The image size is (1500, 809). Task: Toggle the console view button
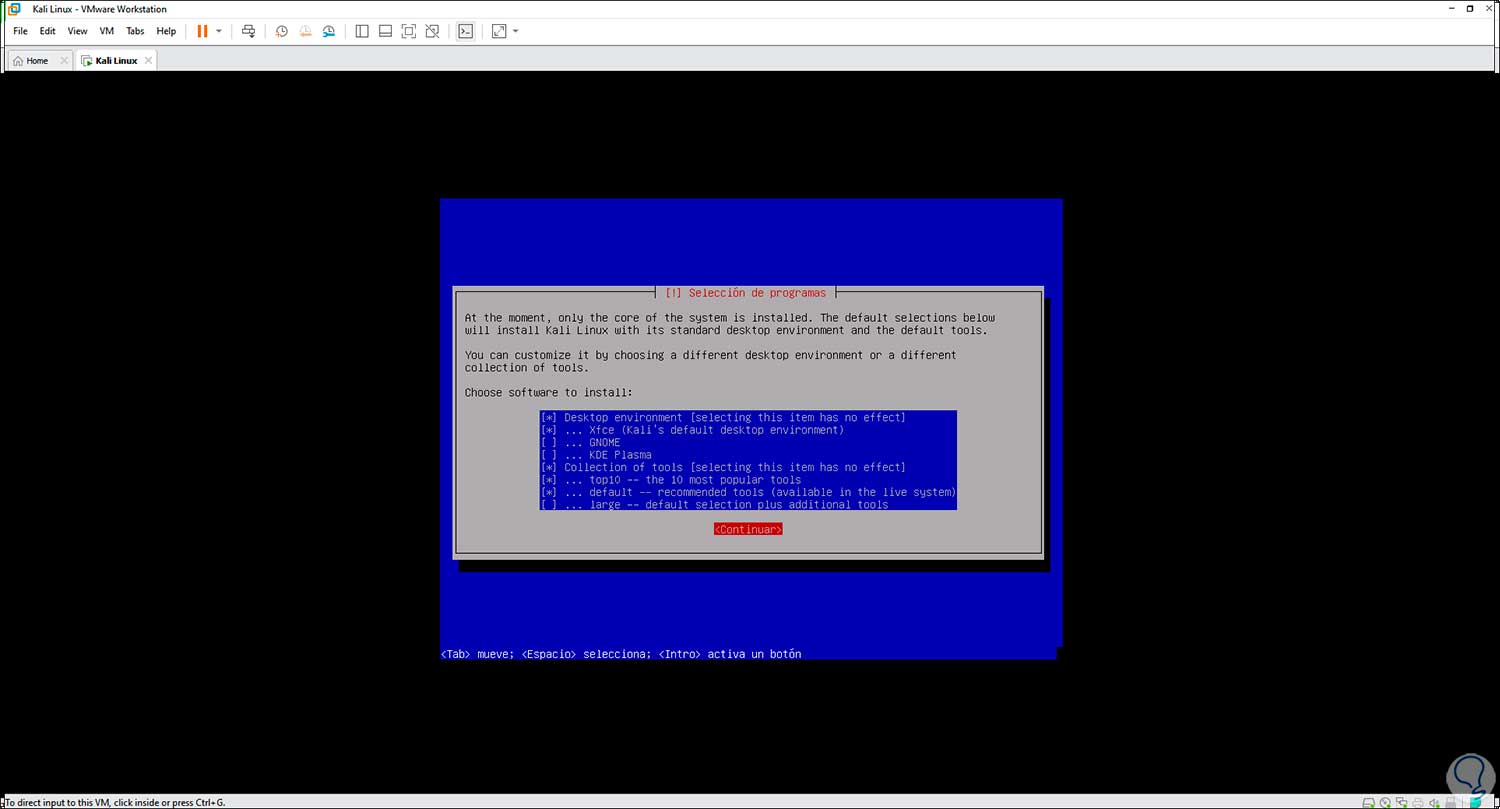point(465,31)
